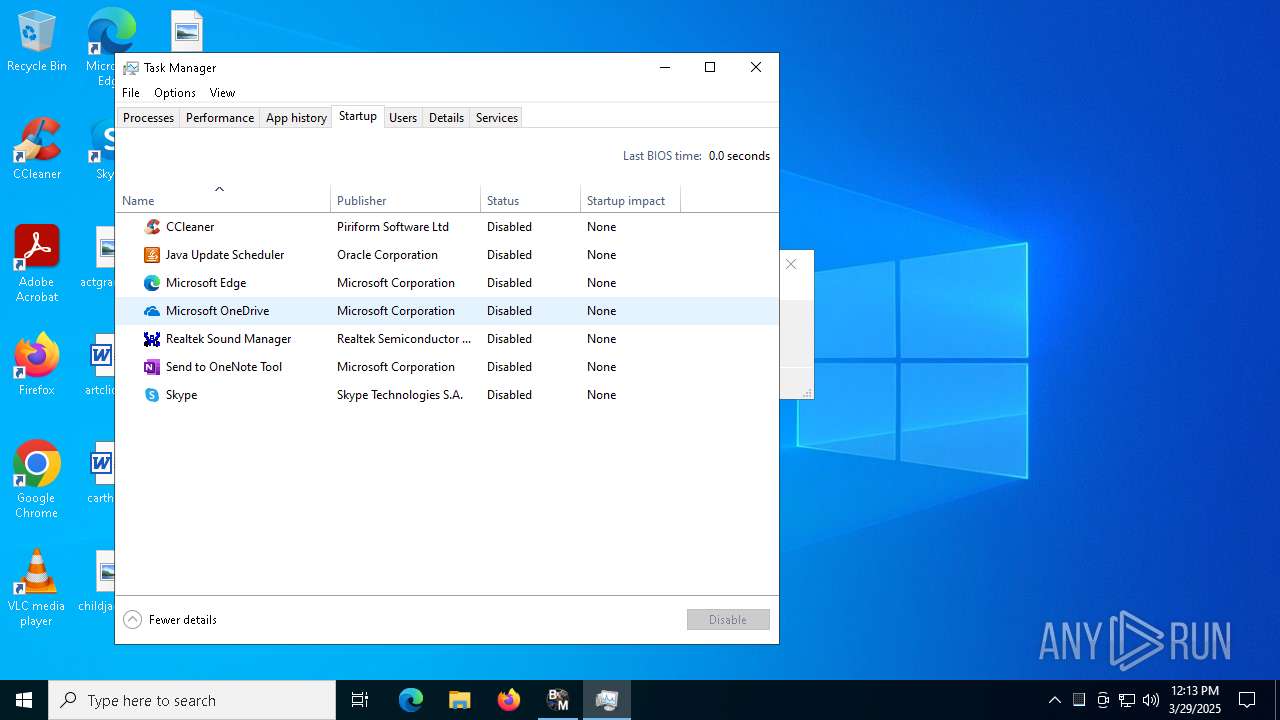This screenshot has height=720, width=1280.
Task: Select the Adobe Acrobat desktop shortcut
Action: pos(37,264)
